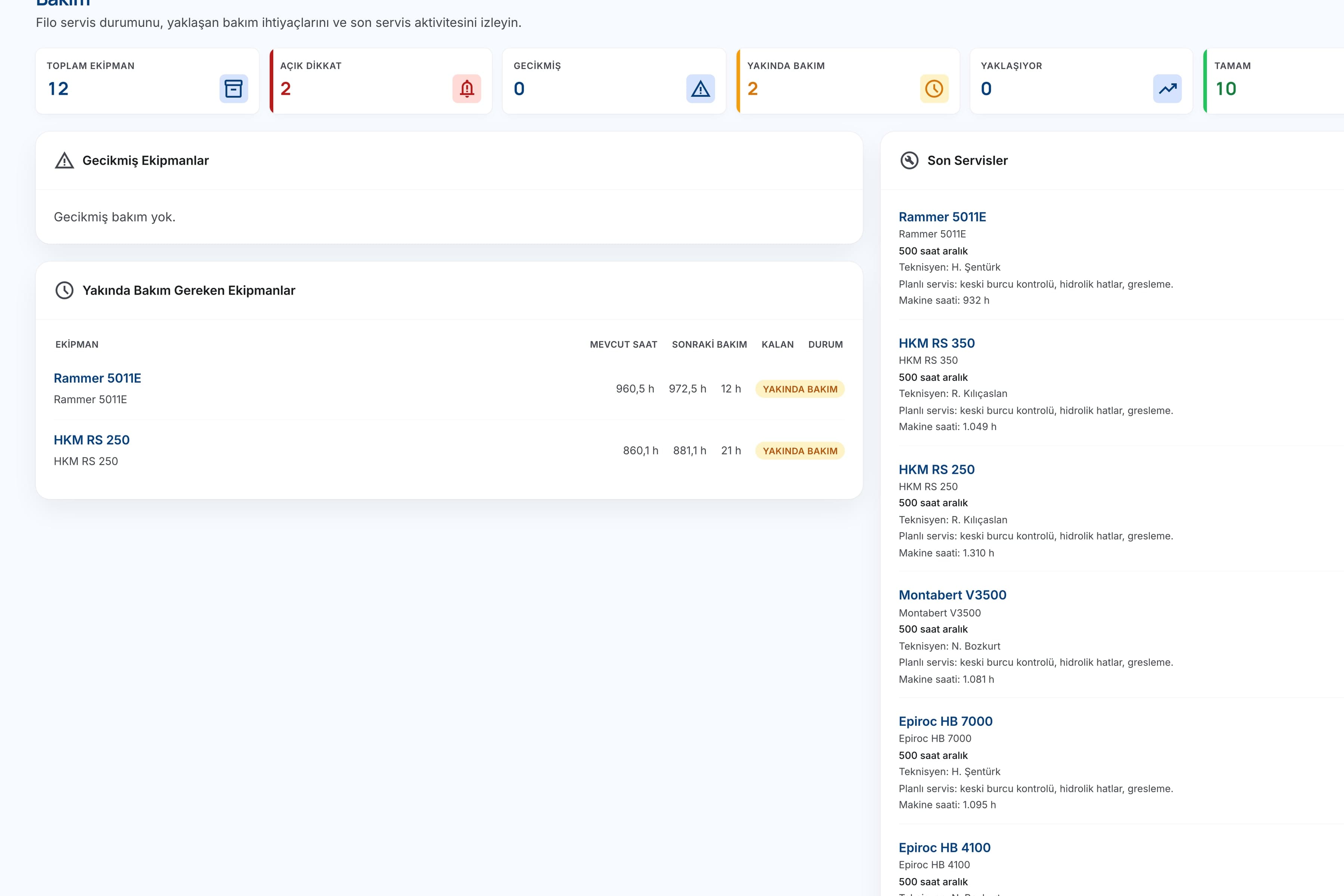This screenshot has width=1344, height=896.
Task: Click the YAKLAŞIYOR card label
Action: coord(1011,66)
